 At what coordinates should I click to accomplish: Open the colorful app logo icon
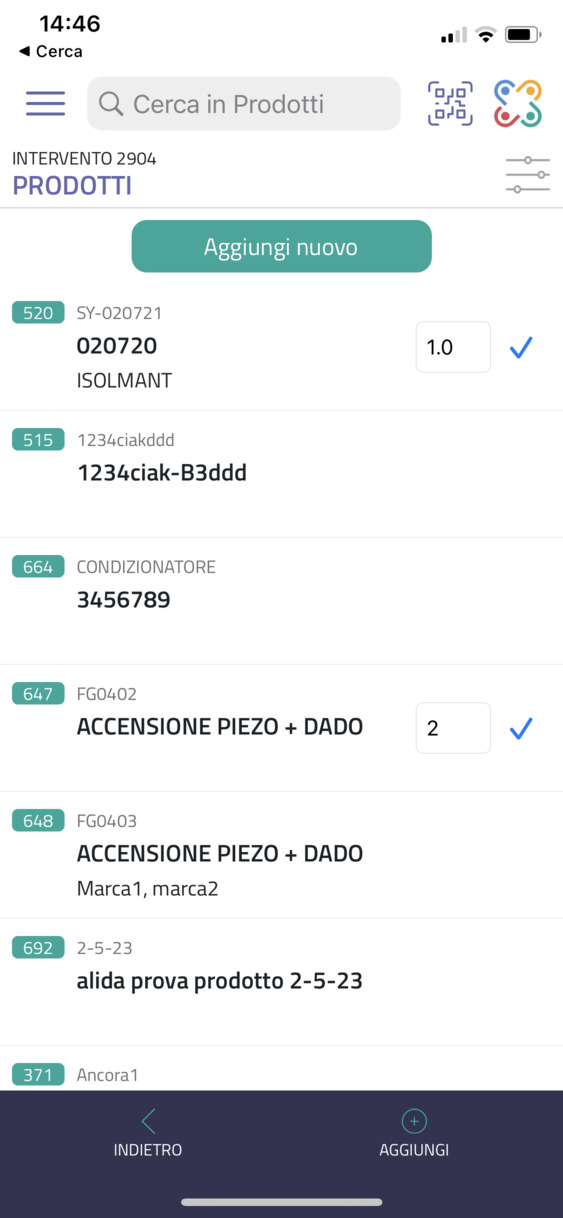[x=518, y=104]
